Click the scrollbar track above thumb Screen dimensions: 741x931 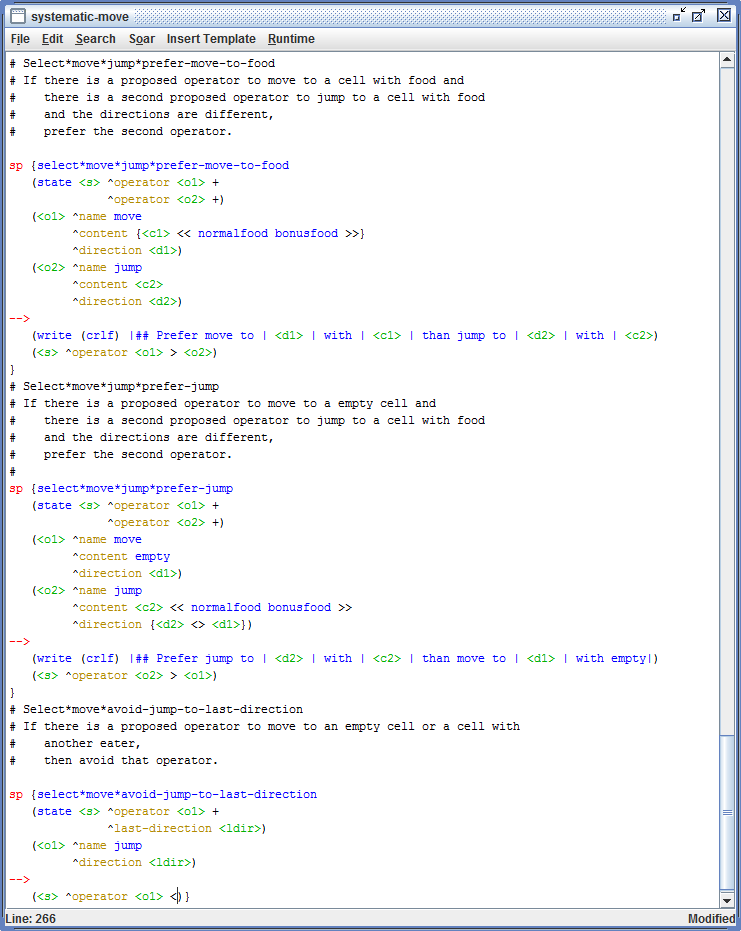coord(727,400)
